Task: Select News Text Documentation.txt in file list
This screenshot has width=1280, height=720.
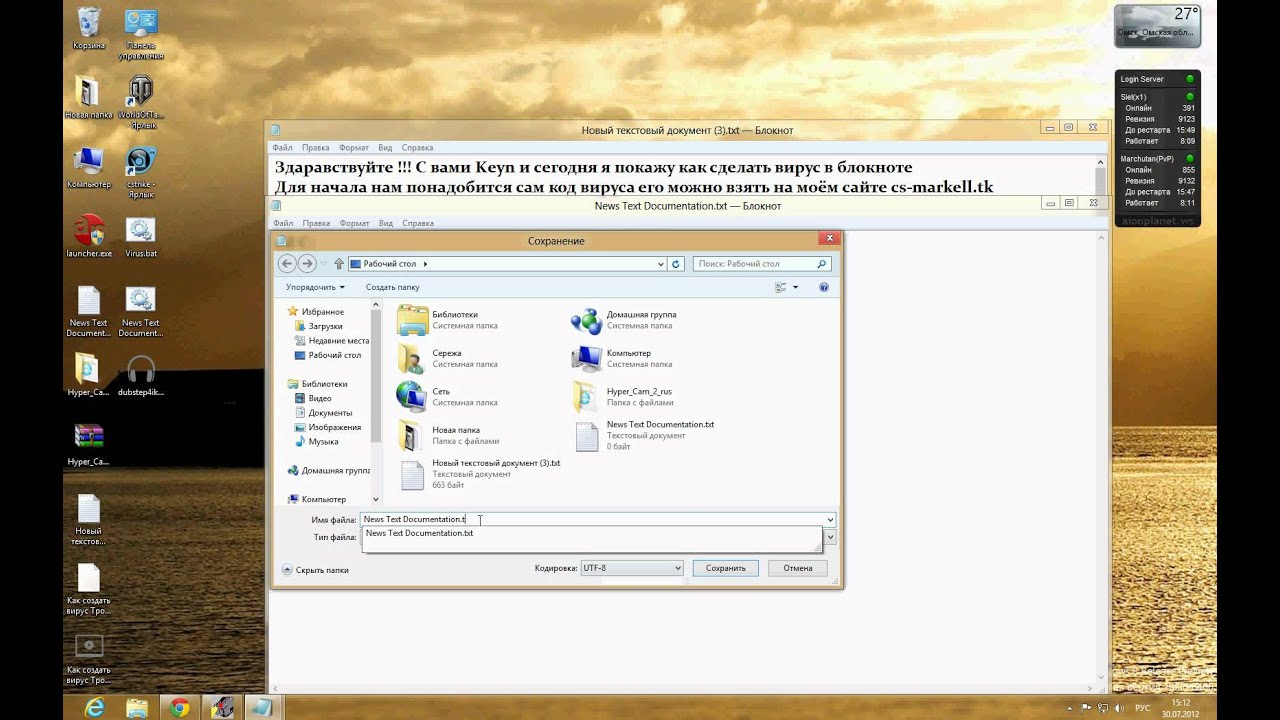Action: (x=642, y=435)
